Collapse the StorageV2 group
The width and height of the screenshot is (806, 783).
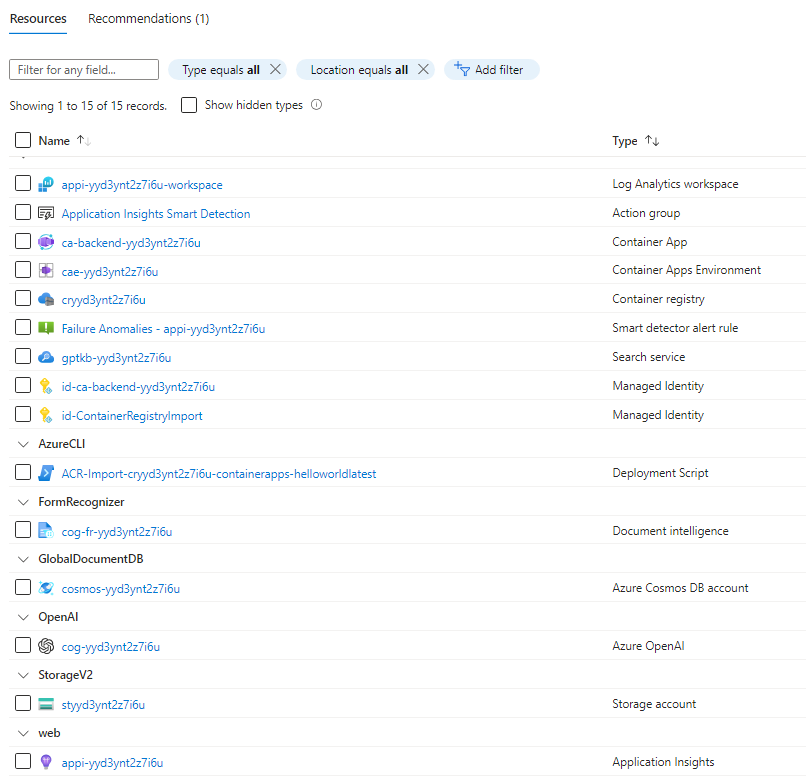click(23, 676)
